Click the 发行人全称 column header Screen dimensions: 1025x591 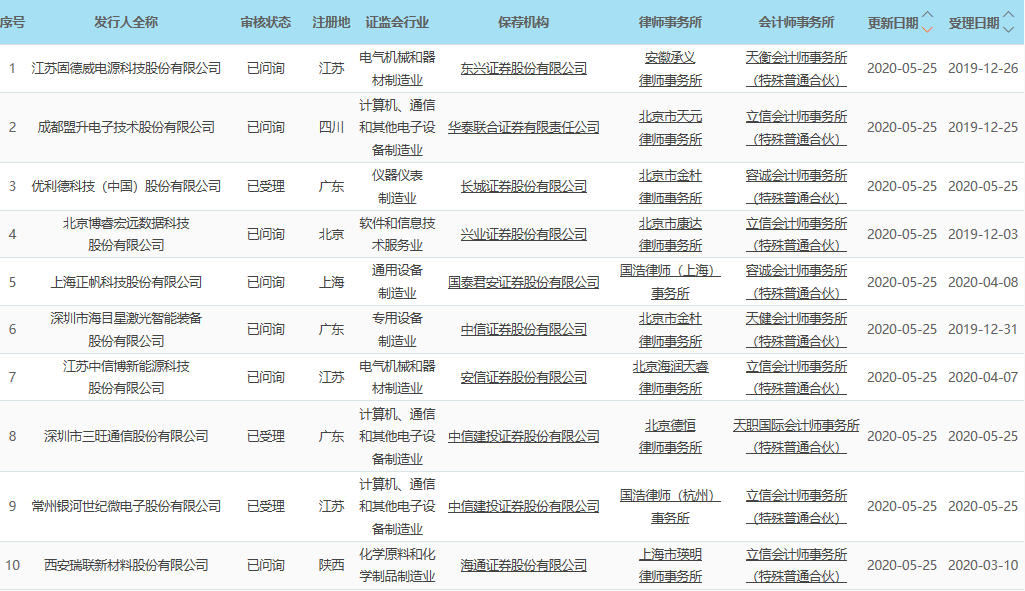tap(126, 22)
